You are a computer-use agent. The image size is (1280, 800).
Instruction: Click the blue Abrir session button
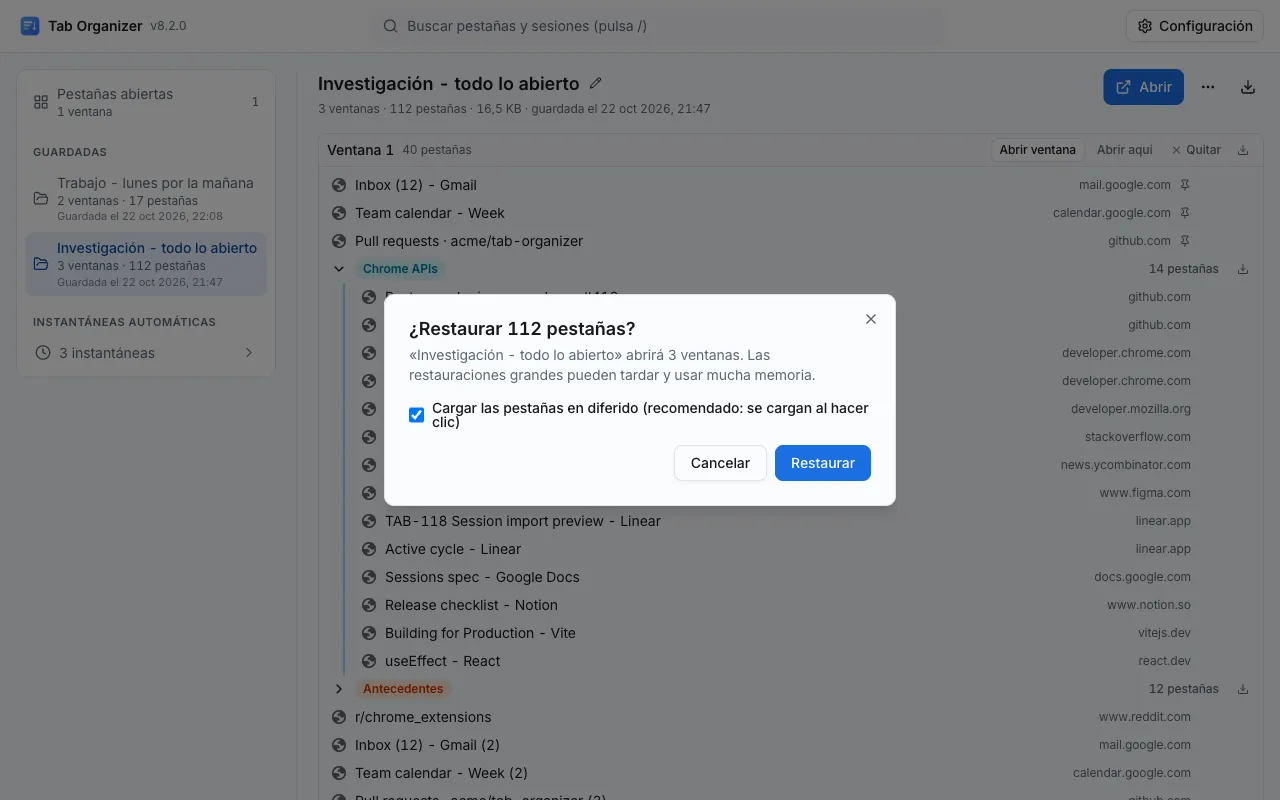click(1143, 87)
